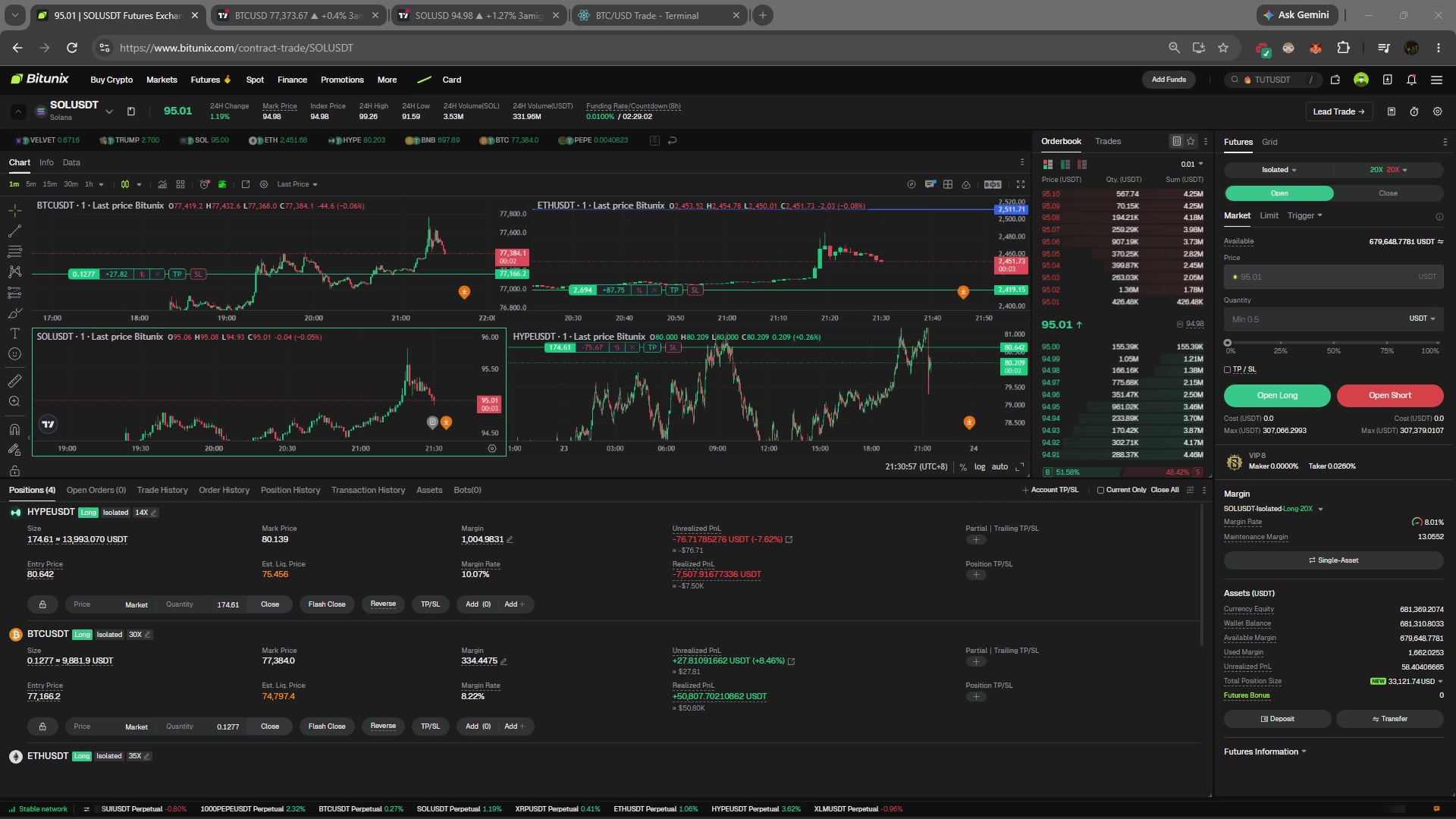Flash Close the HYPEUSDT position
This screenshot has height=819, width=1456.
pyautogui.click(x=327, y=605)
